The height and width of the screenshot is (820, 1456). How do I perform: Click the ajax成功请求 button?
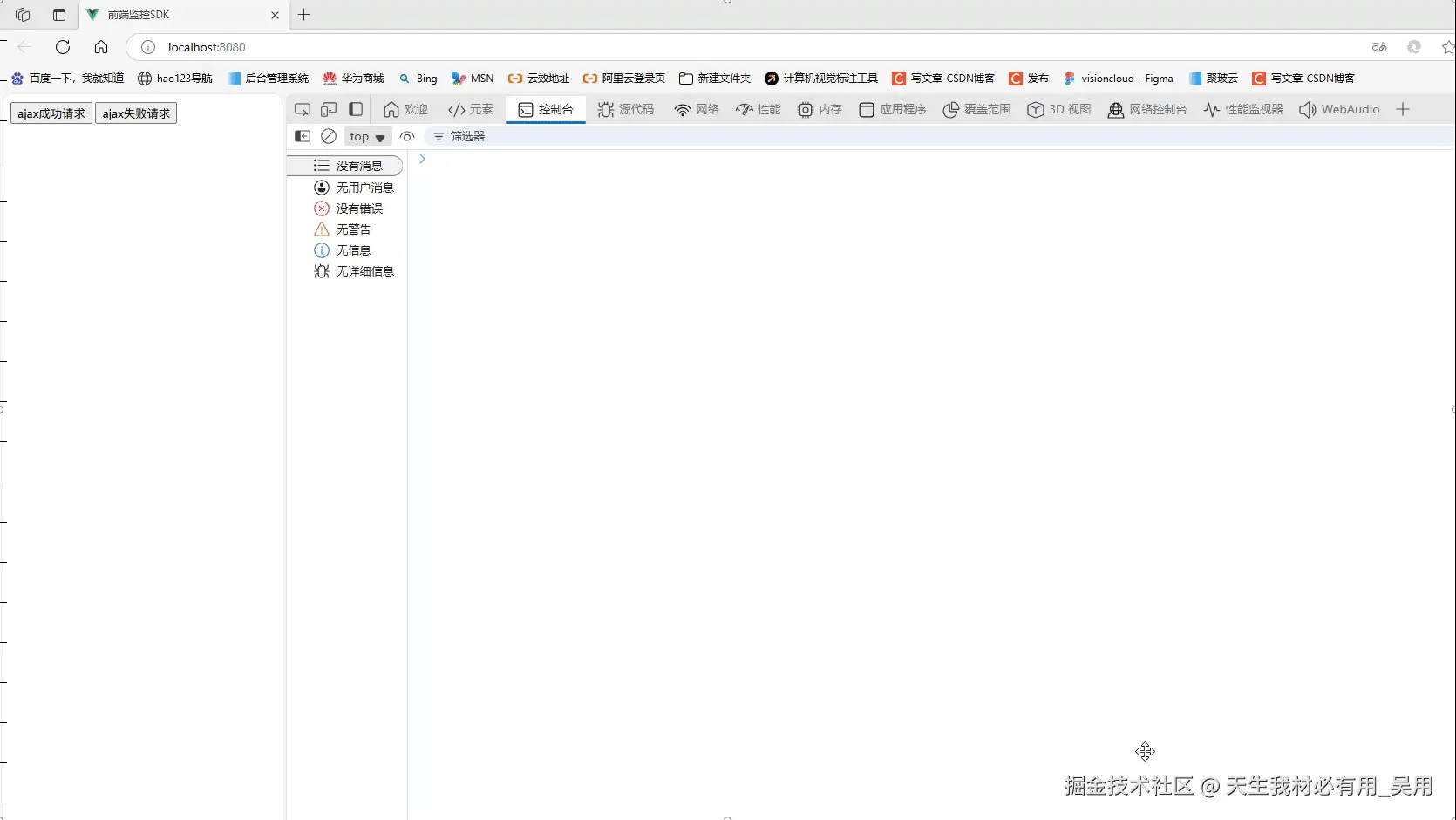coord(50,113)
